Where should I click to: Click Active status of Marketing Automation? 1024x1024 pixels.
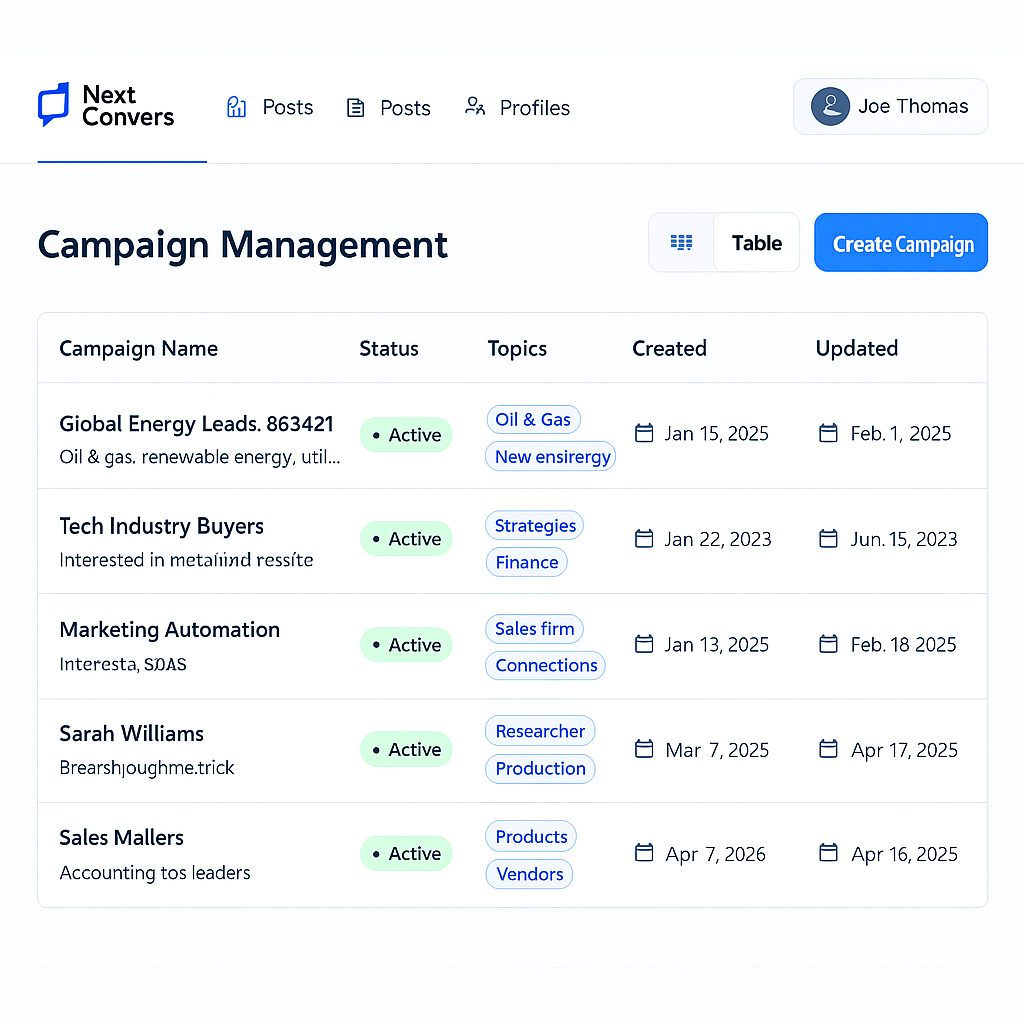(x=406, y=645)
